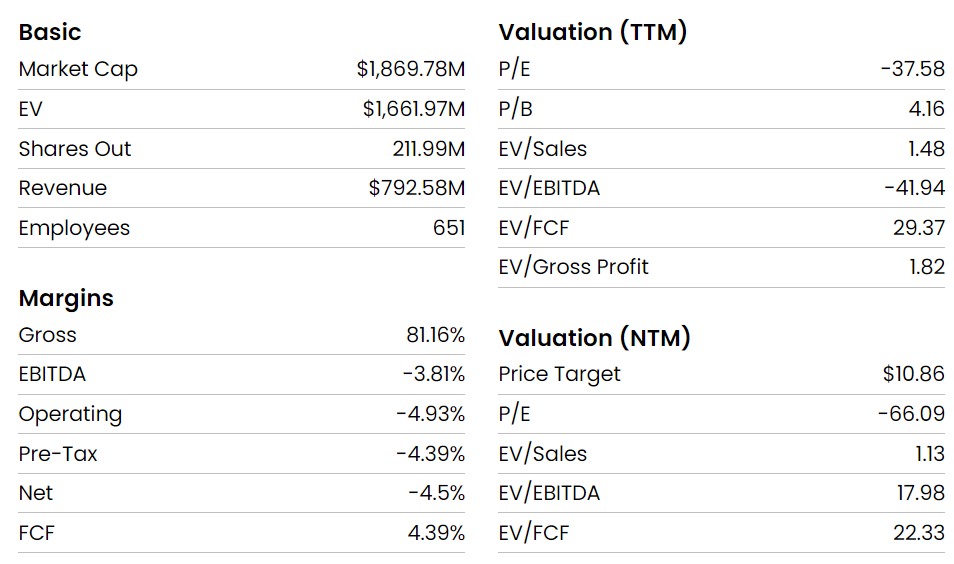Select the TTM EV/EBITDA value -41.94
Screen dimensions: 954x564
pyautogui.click(x=914, y=188)
